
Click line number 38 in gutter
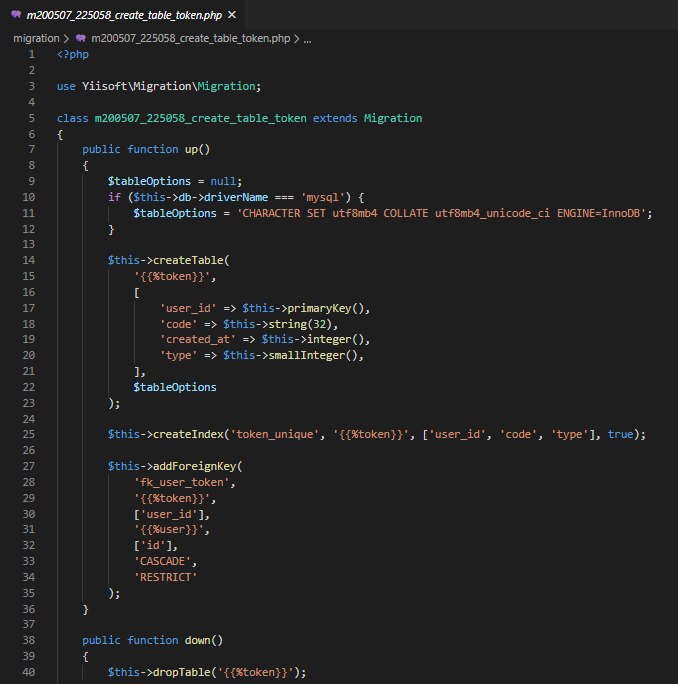29,640
